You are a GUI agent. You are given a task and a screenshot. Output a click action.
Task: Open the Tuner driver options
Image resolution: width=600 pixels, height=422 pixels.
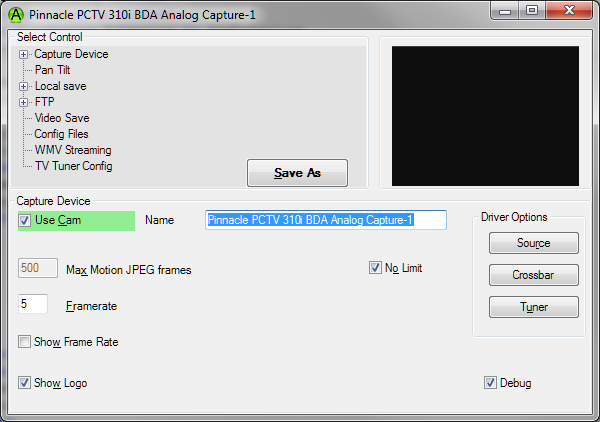click(534, 307)
